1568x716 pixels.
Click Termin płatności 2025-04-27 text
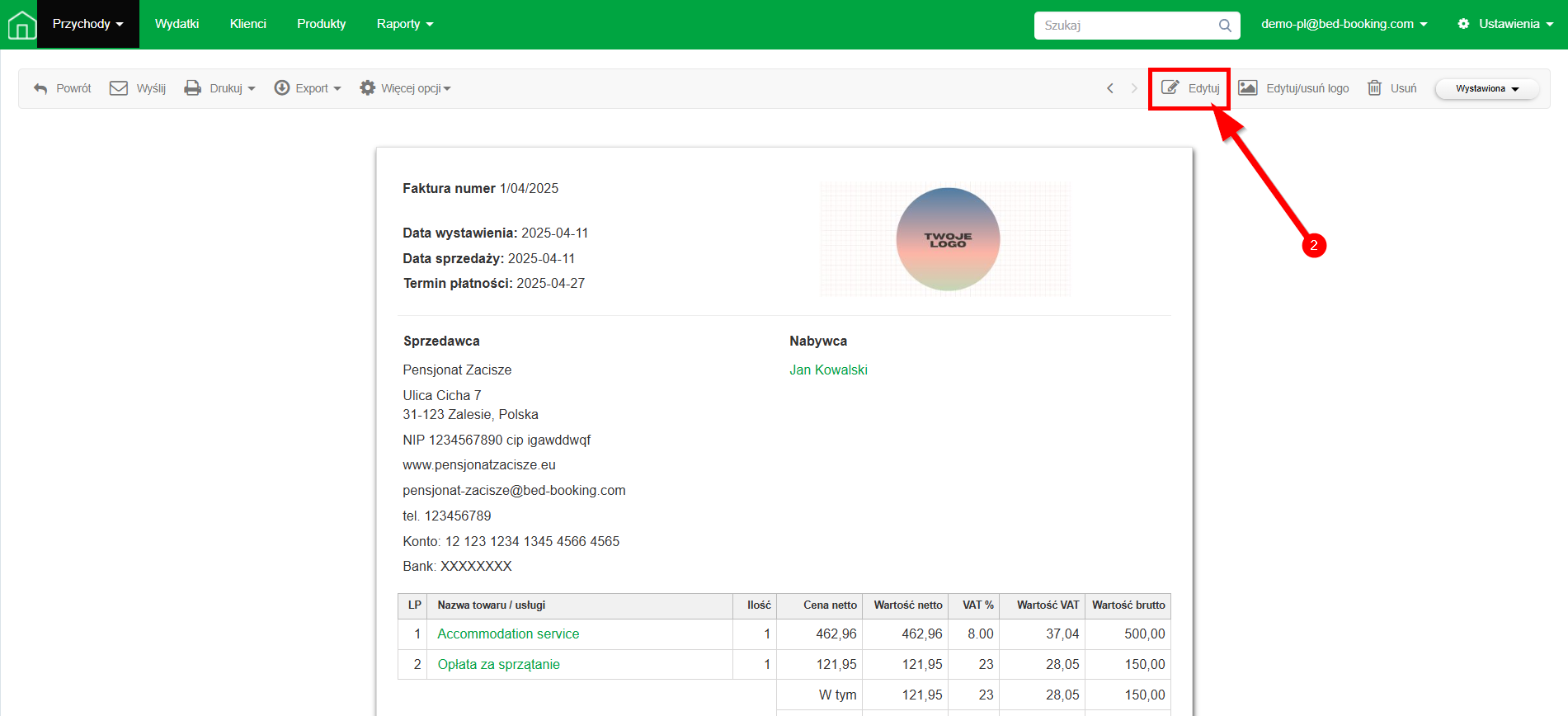click(x=493, y=283)
